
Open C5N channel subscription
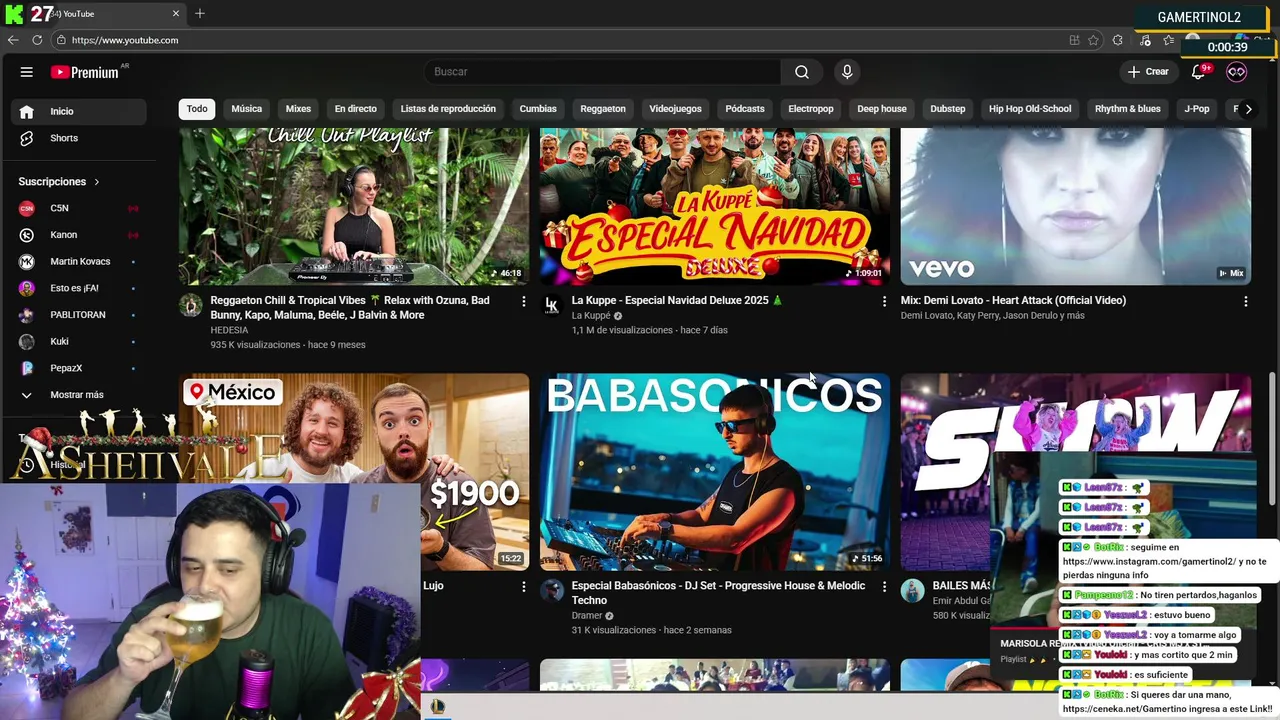pos(78,208)
